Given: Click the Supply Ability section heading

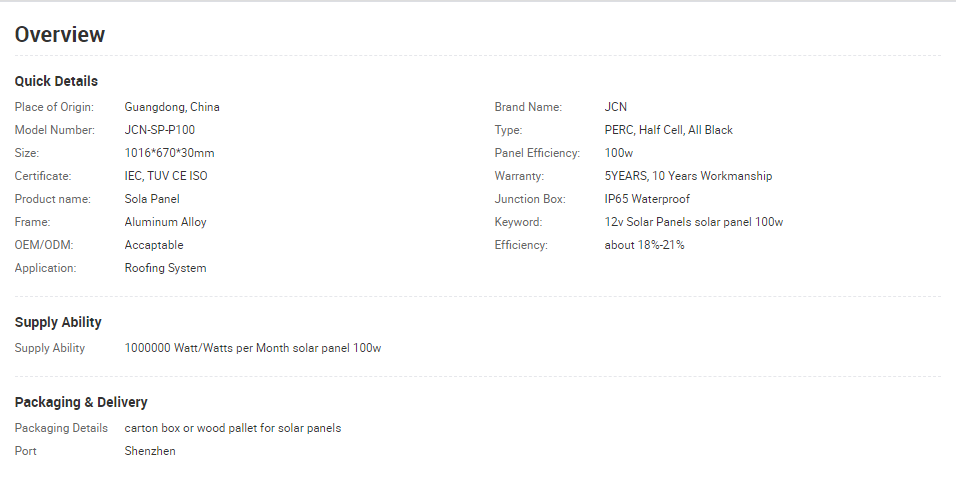Looking at the screenshot, I should coord(58,322).
